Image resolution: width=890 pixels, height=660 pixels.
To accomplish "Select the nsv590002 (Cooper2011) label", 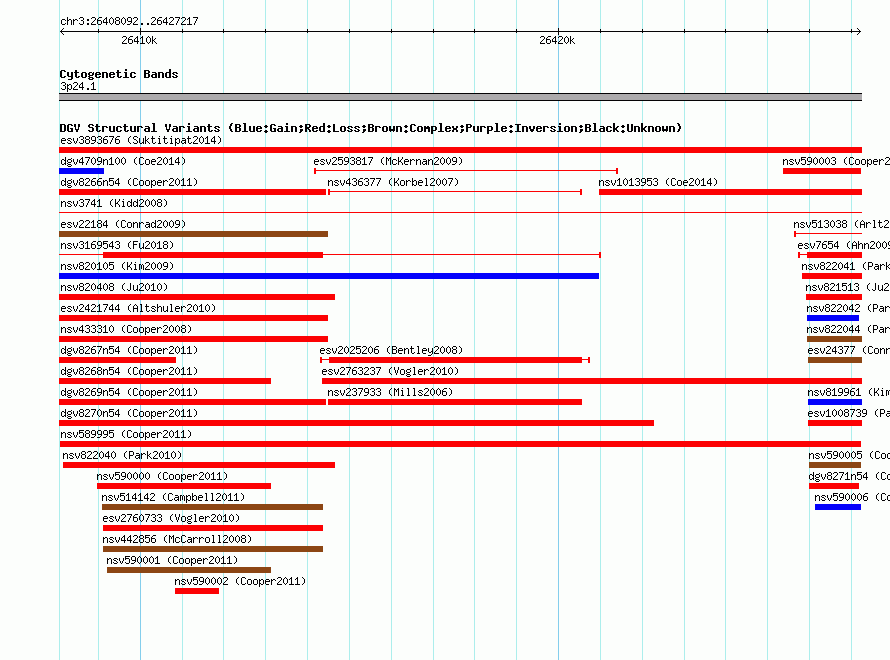I will pos(240,581).
